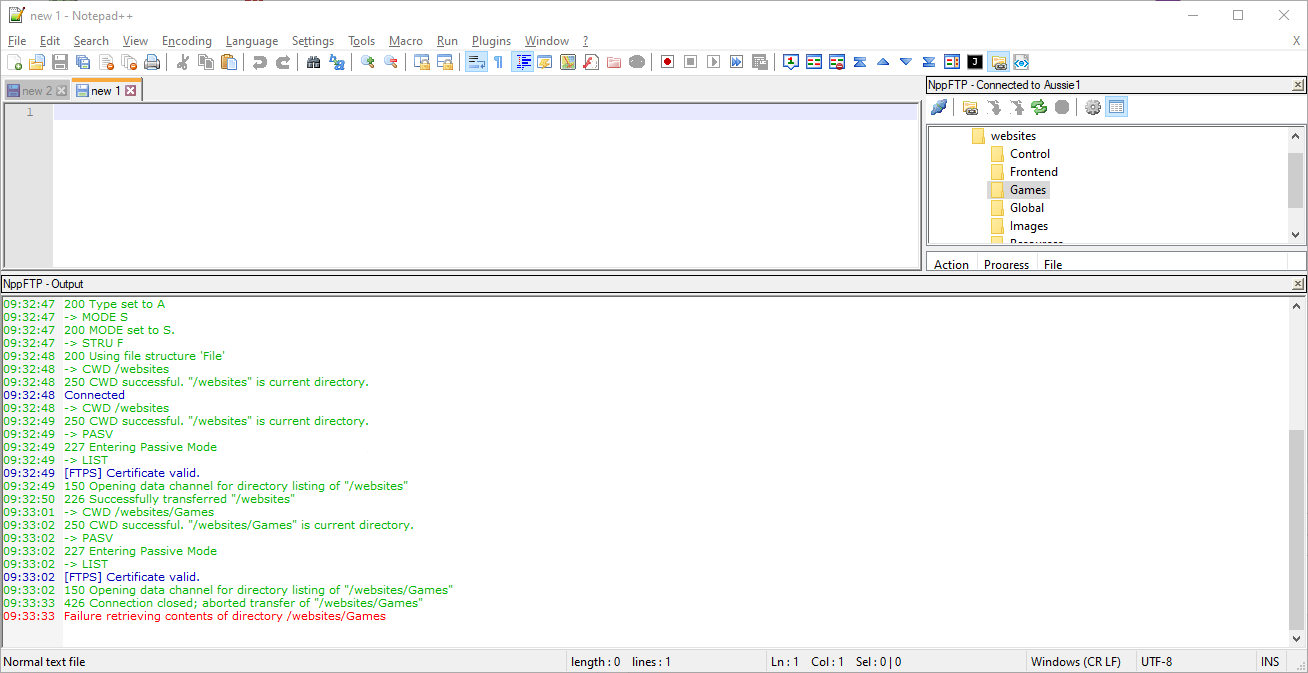Open the Settings menu
This screenshot has height=673, width=1308.
313,41
